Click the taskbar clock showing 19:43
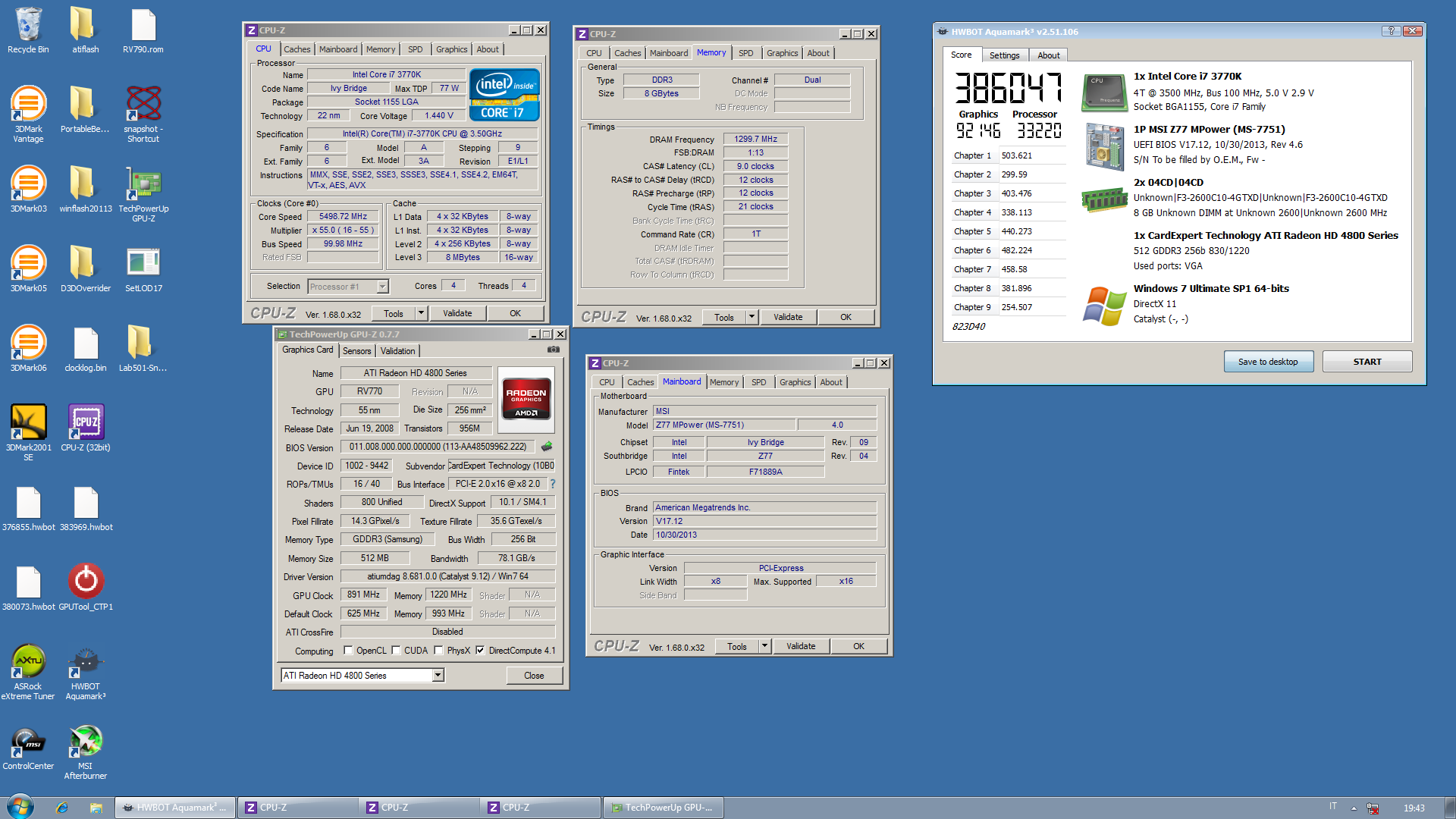The image size is (1456, 819). click(x=1414, y=808)
